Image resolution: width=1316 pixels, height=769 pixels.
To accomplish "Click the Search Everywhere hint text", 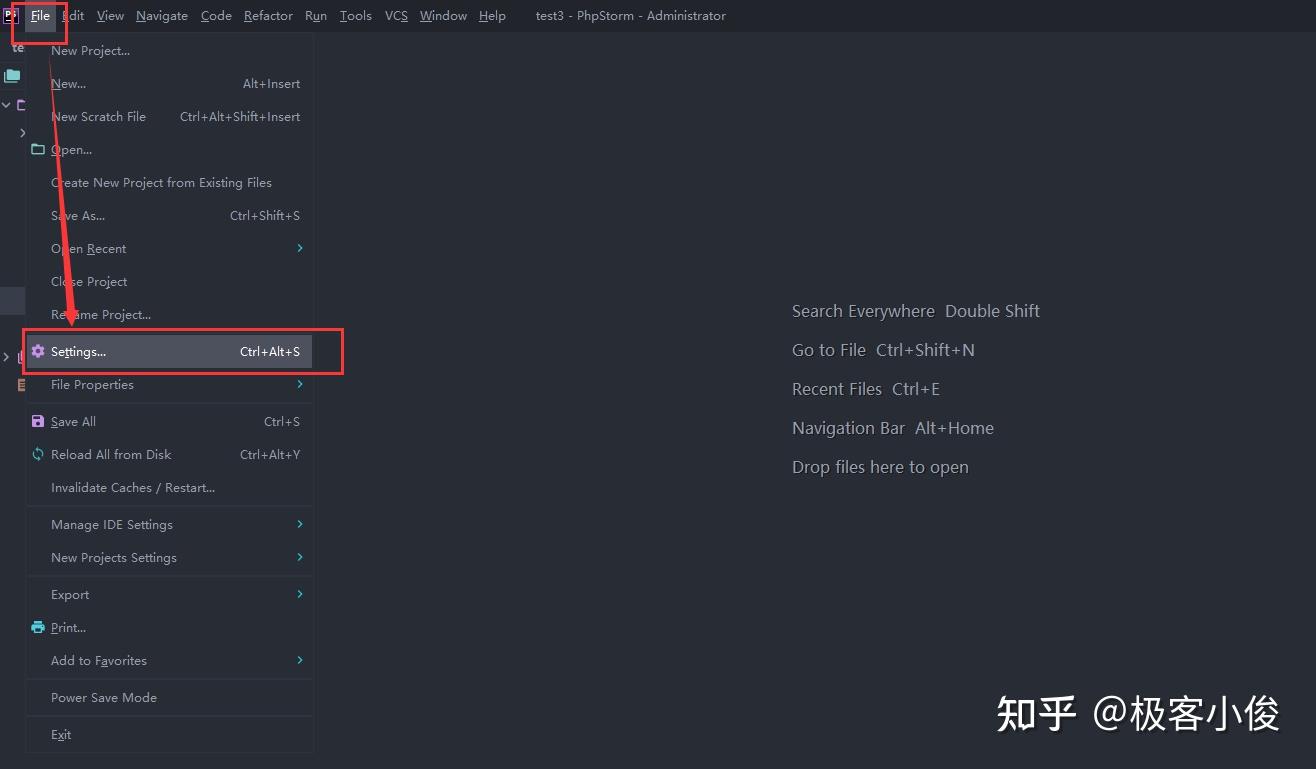I will pos(916,311).
